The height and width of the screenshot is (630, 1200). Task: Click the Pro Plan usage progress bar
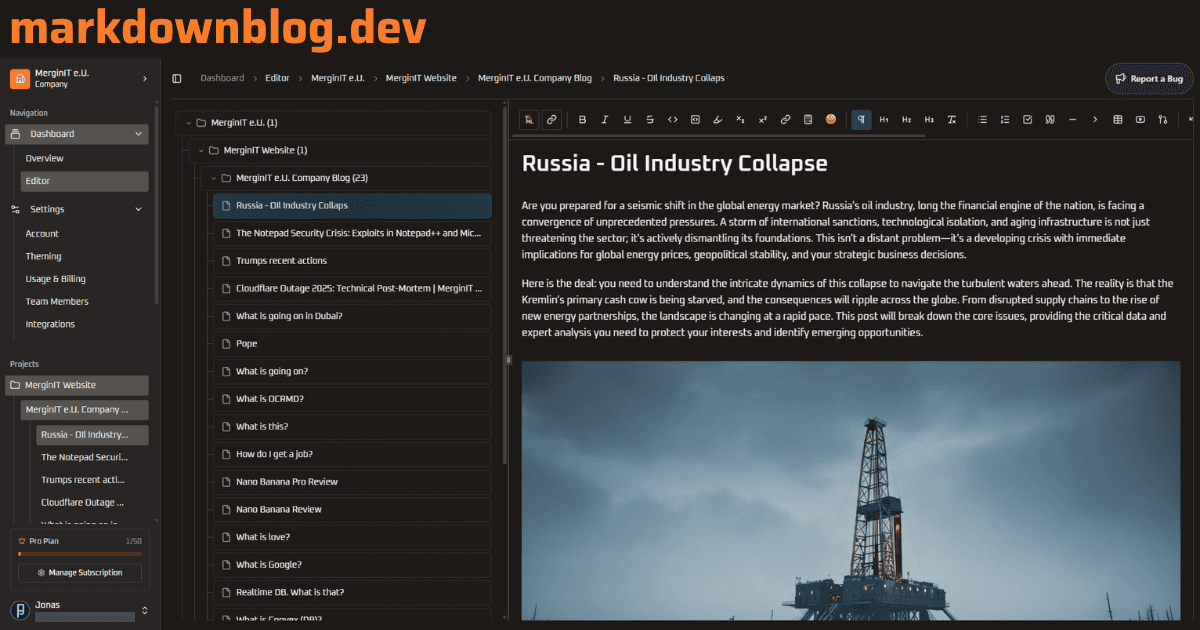[x=80, y=553]
